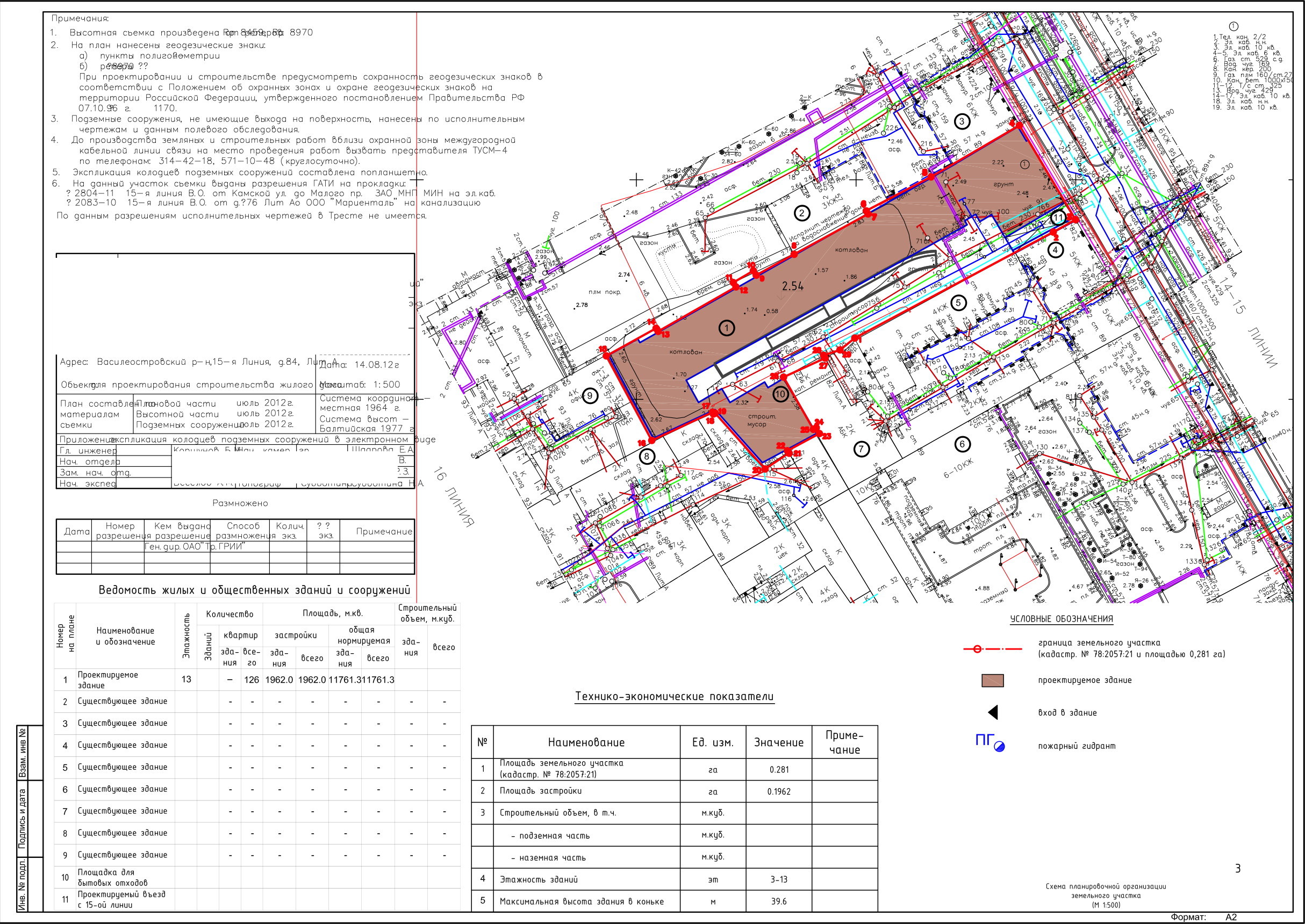Viewport: 1305px width, 924px height.
Task: Click the Проектируемое здание row in building list
Action: point(108,680)
